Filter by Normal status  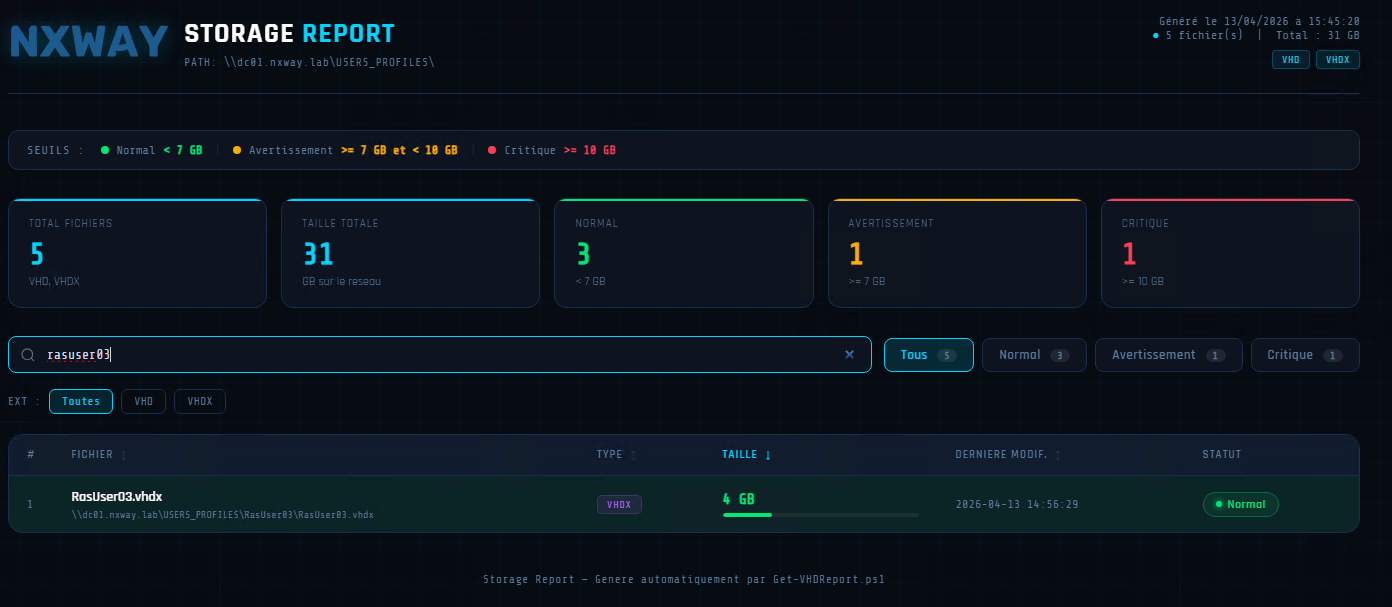coord(1034,355)
